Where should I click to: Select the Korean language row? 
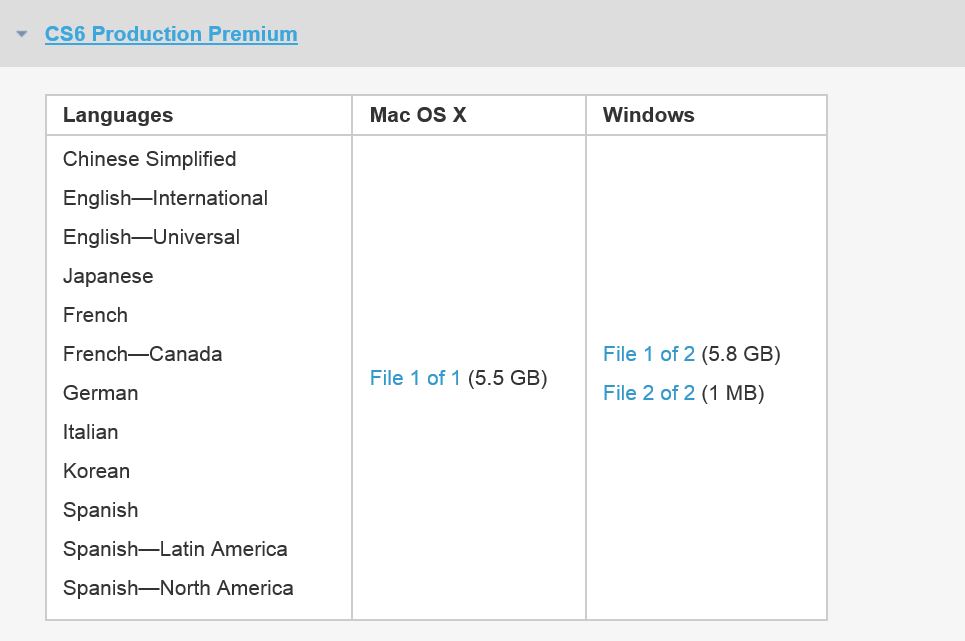[x=96, y=471]
